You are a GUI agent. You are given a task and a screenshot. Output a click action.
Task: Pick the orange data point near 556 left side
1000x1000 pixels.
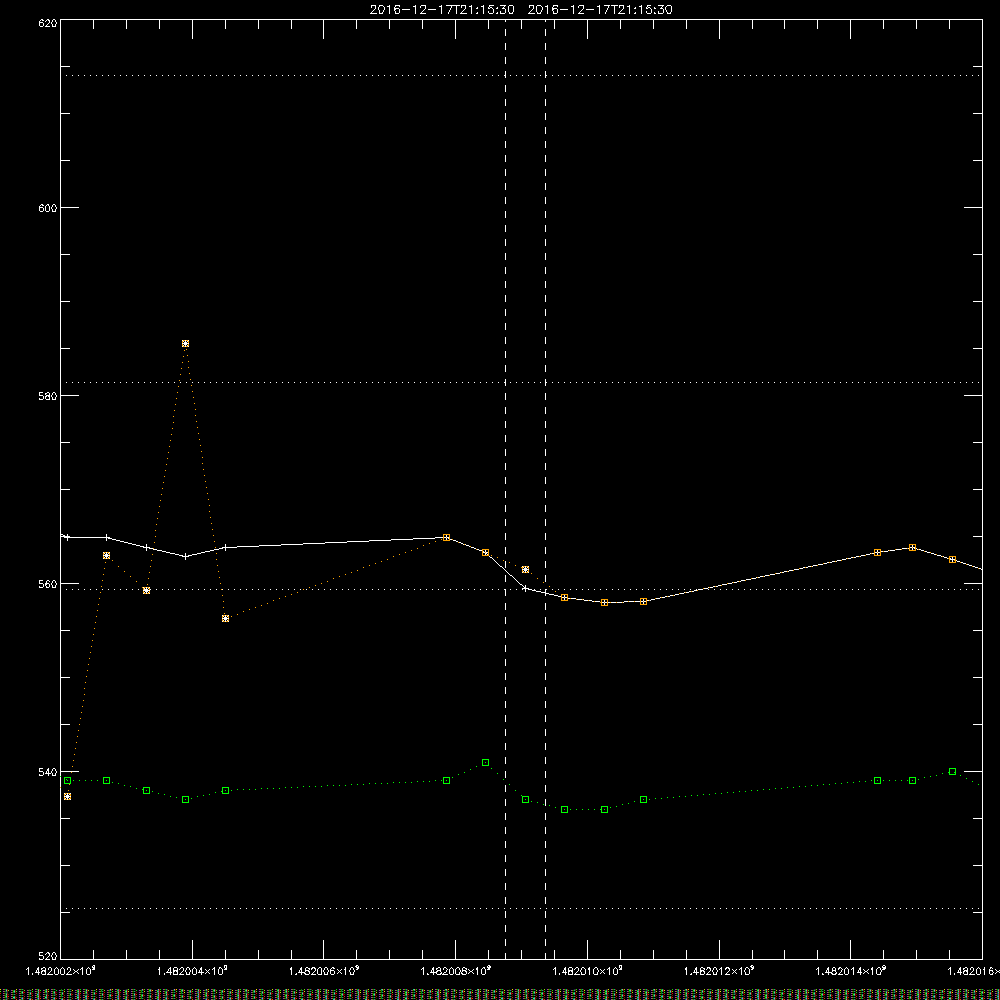[226, 619]
